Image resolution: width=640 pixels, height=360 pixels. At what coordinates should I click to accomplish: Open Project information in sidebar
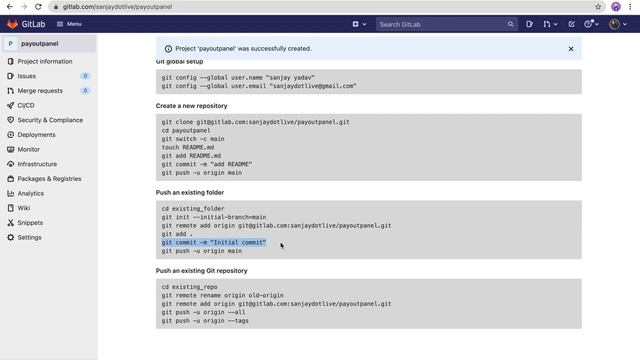[x=45, y=61]
